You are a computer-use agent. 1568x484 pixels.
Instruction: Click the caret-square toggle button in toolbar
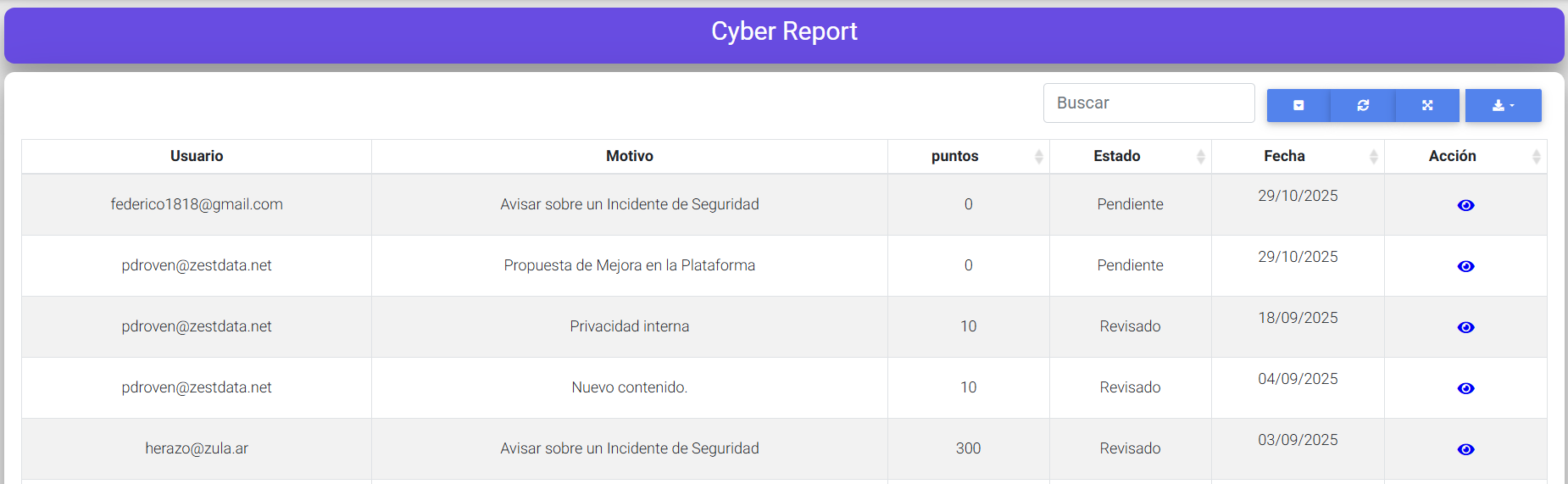pyautogui.click(x=1298, y=105)
